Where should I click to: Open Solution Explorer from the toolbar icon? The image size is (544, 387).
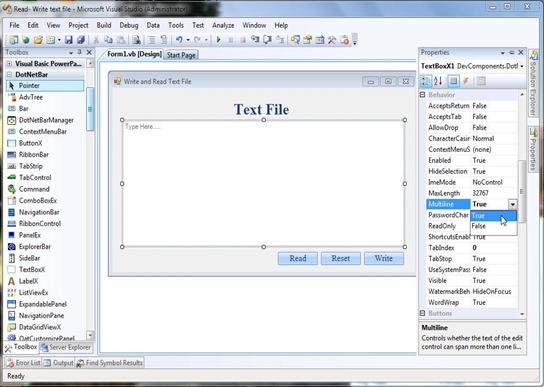[x=295, y=40]
